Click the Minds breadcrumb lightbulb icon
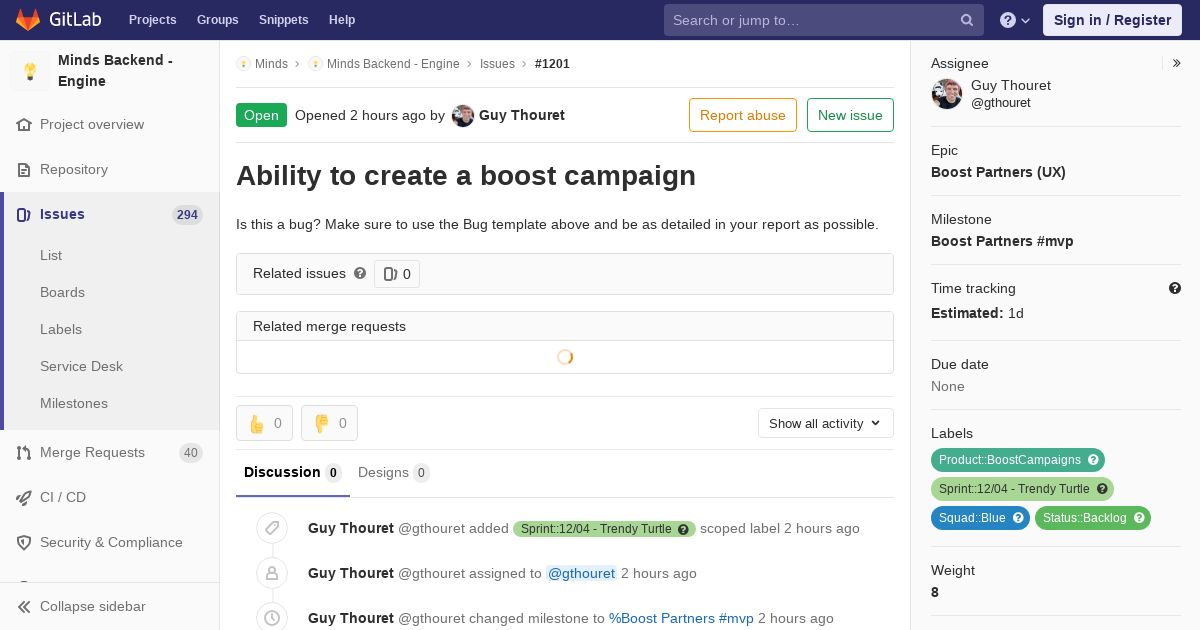1200x630 pixels. click(243, 64)
